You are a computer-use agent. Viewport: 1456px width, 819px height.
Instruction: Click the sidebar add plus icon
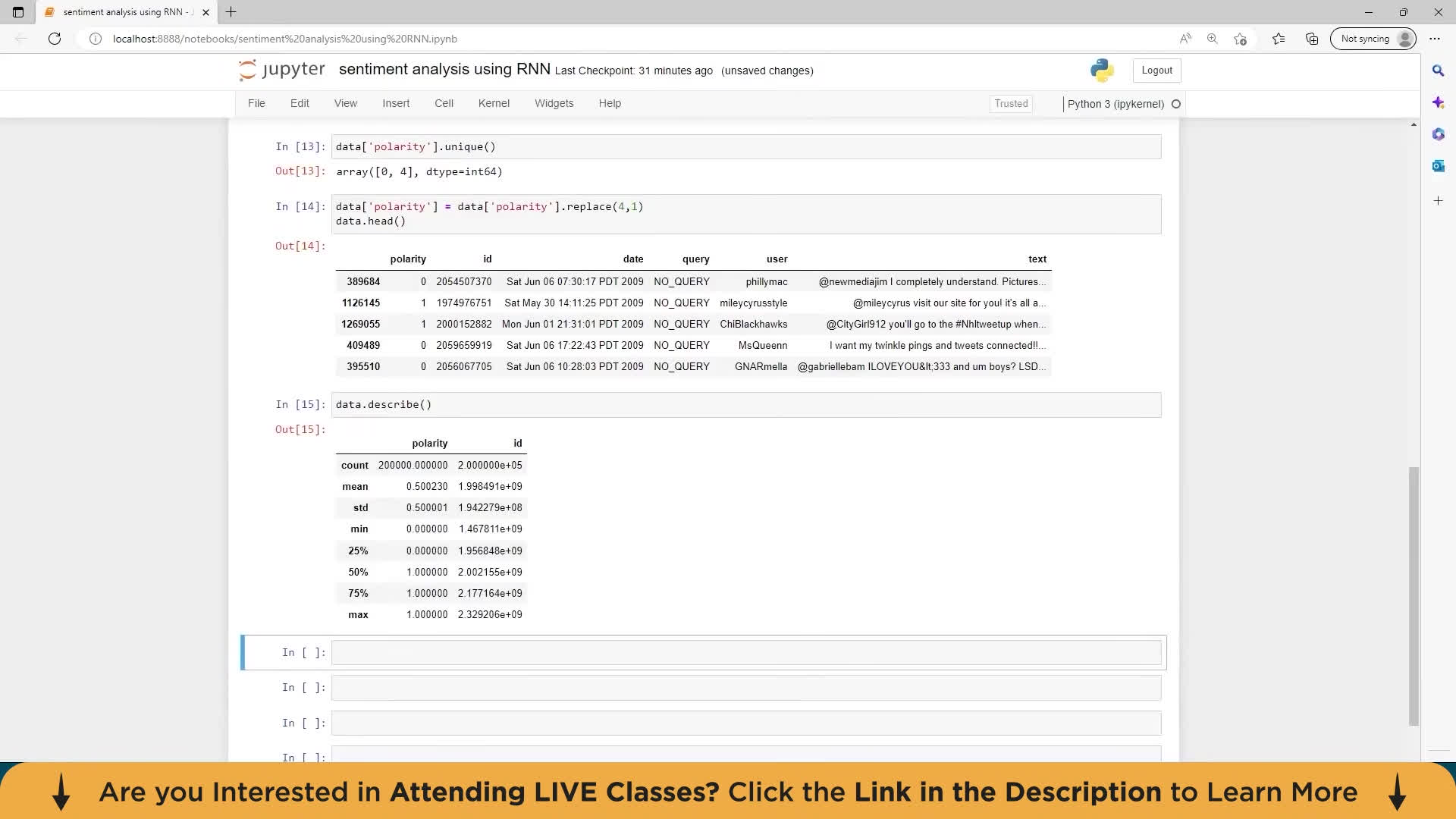pos(1438,201)
